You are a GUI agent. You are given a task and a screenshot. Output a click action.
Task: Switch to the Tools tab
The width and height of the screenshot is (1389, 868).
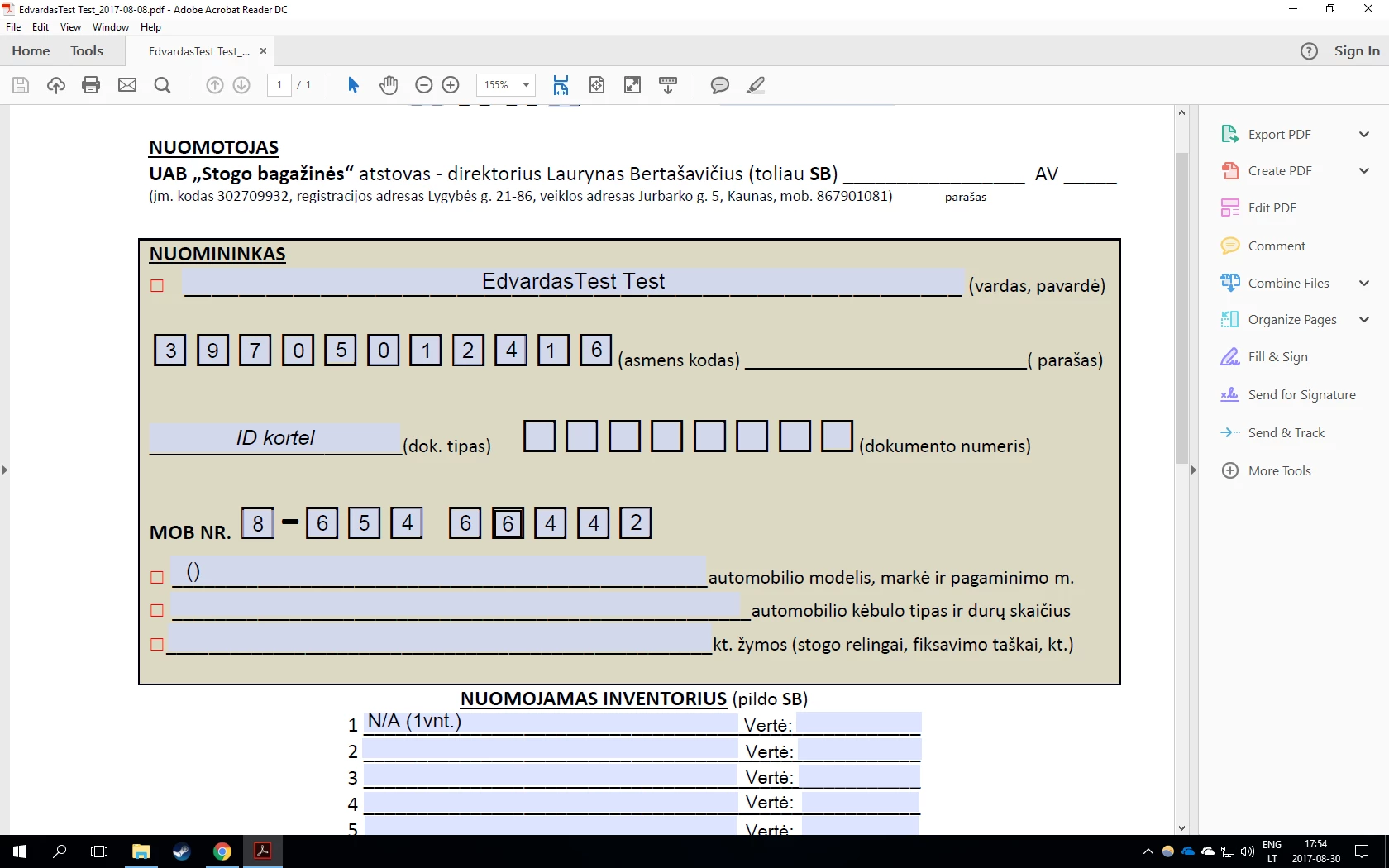[x=87, y=51]
